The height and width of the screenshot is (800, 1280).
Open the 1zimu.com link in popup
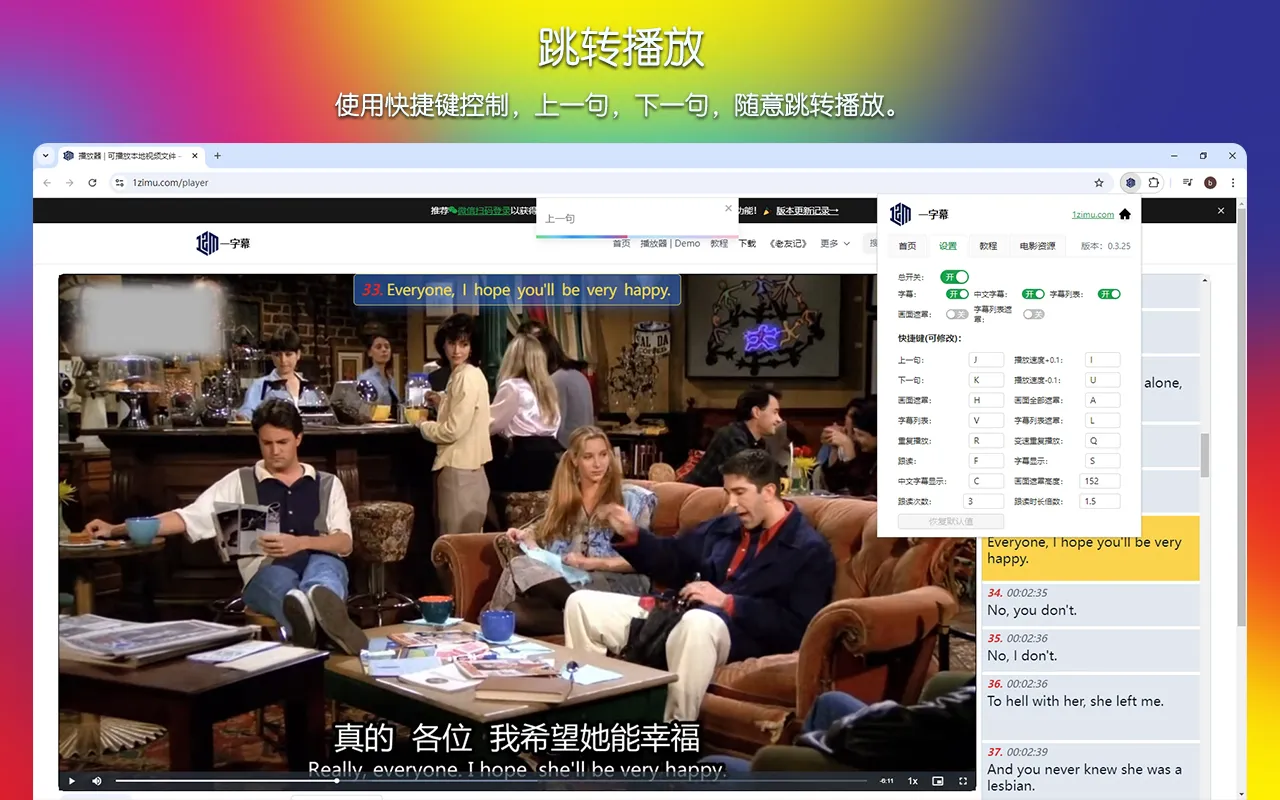[1092, 215]
